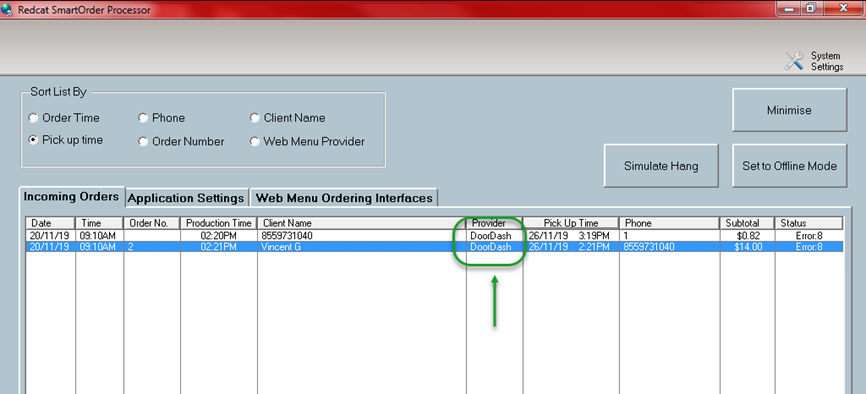Sort list by Order Number
The image size is (866, 394).
[x=181, y=141]
